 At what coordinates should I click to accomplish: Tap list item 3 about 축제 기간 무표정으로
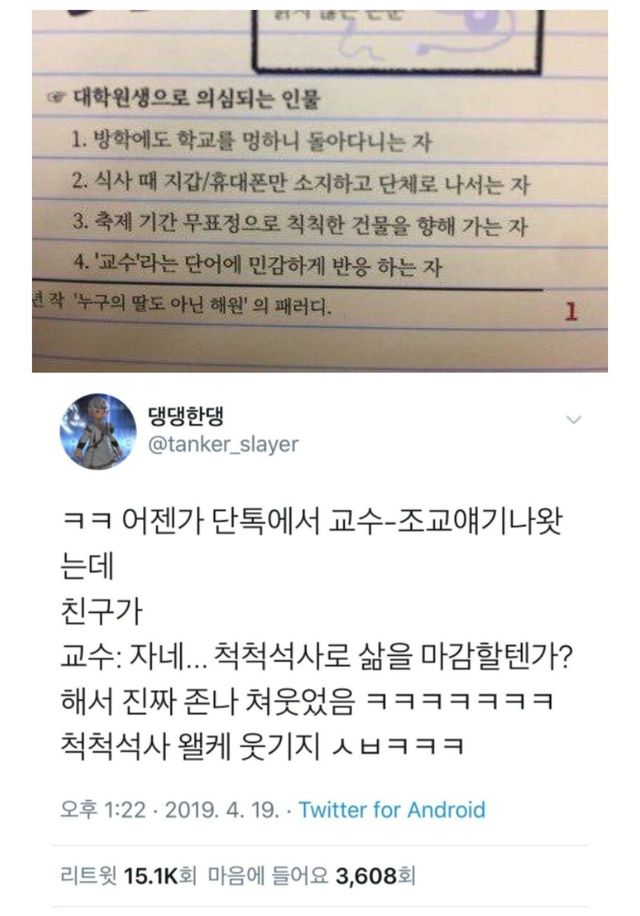click(x=300, y=225)
